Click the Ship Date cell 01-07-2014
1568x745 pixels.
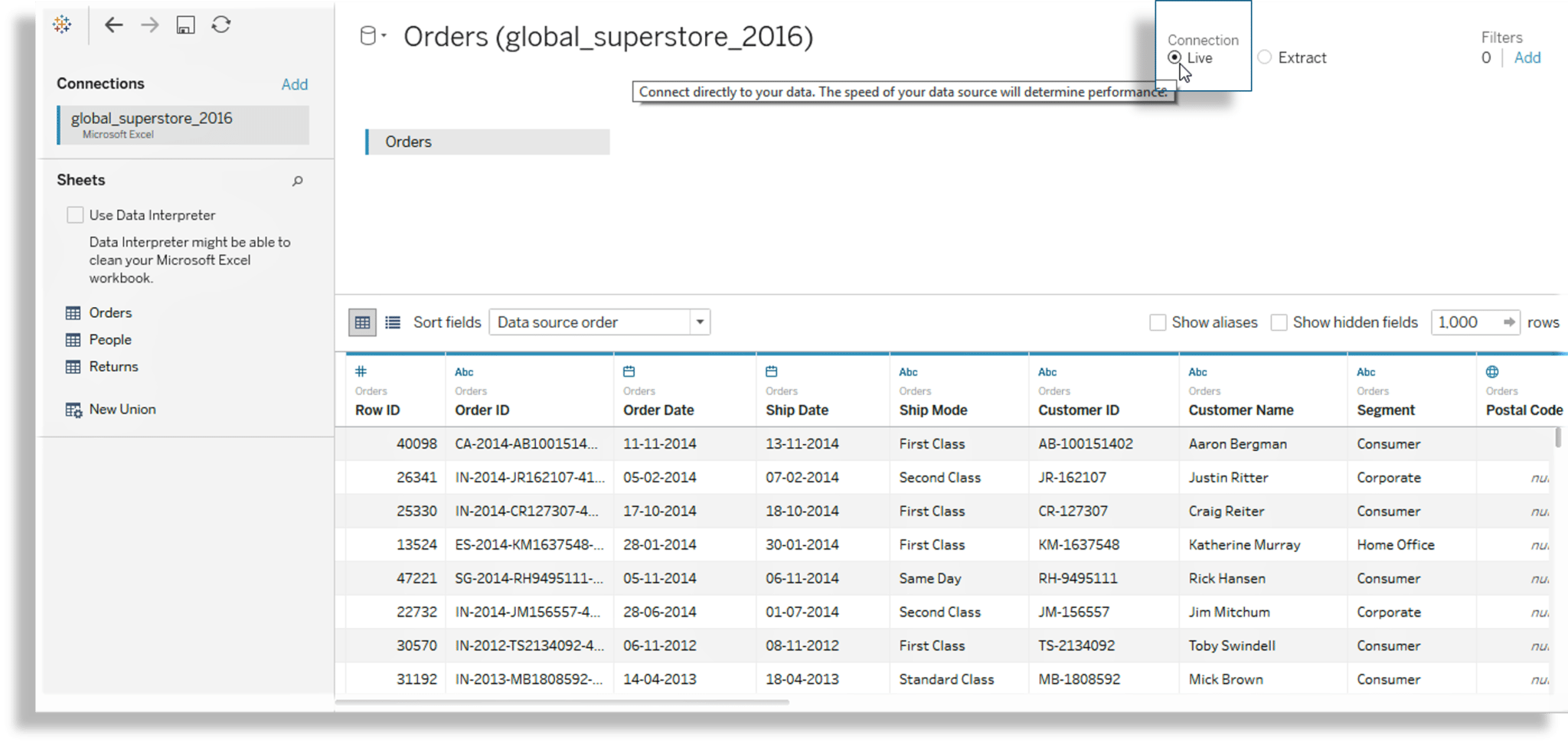(802, 613)
